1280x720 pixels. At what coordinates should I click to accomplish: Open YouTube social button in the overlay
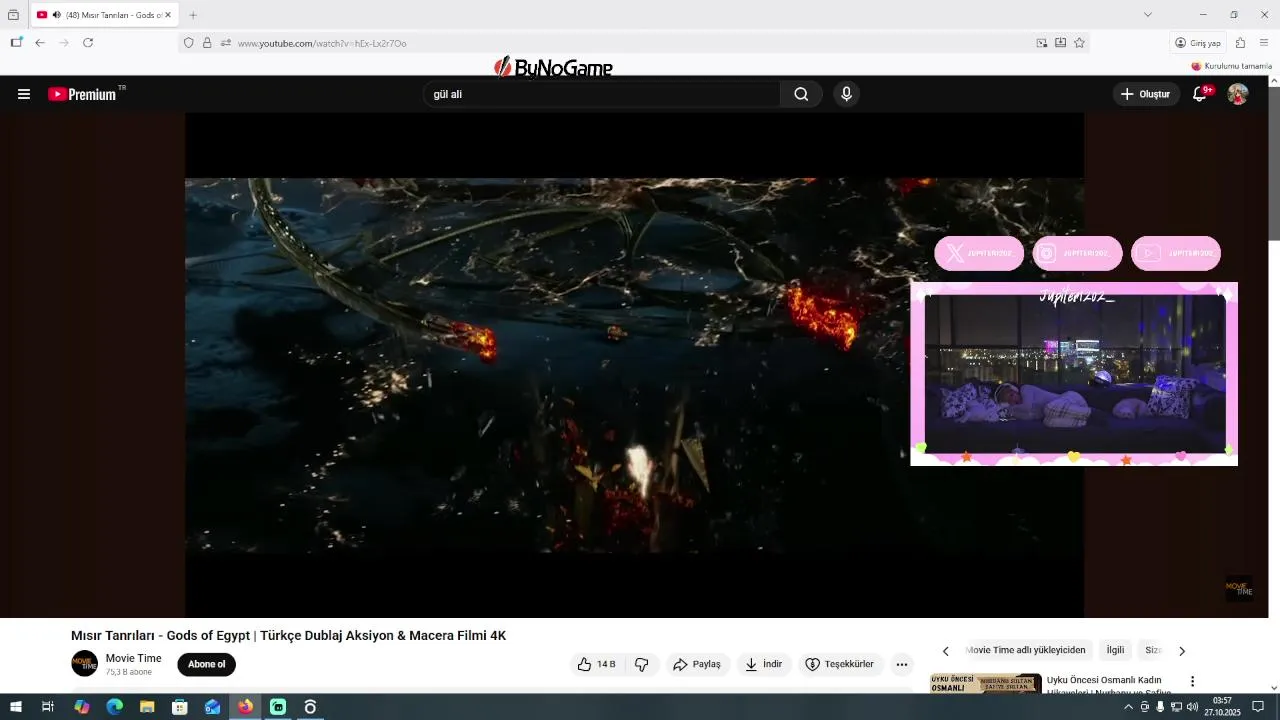(x=1176, y=253)
